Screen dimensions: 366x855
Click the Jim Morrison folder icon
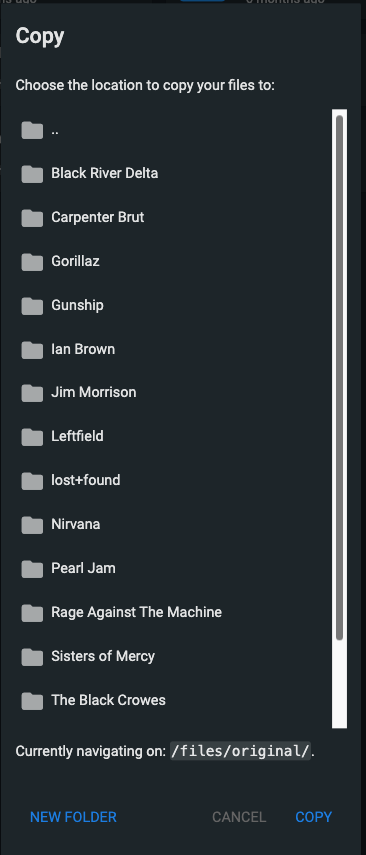tap(32, 393)
